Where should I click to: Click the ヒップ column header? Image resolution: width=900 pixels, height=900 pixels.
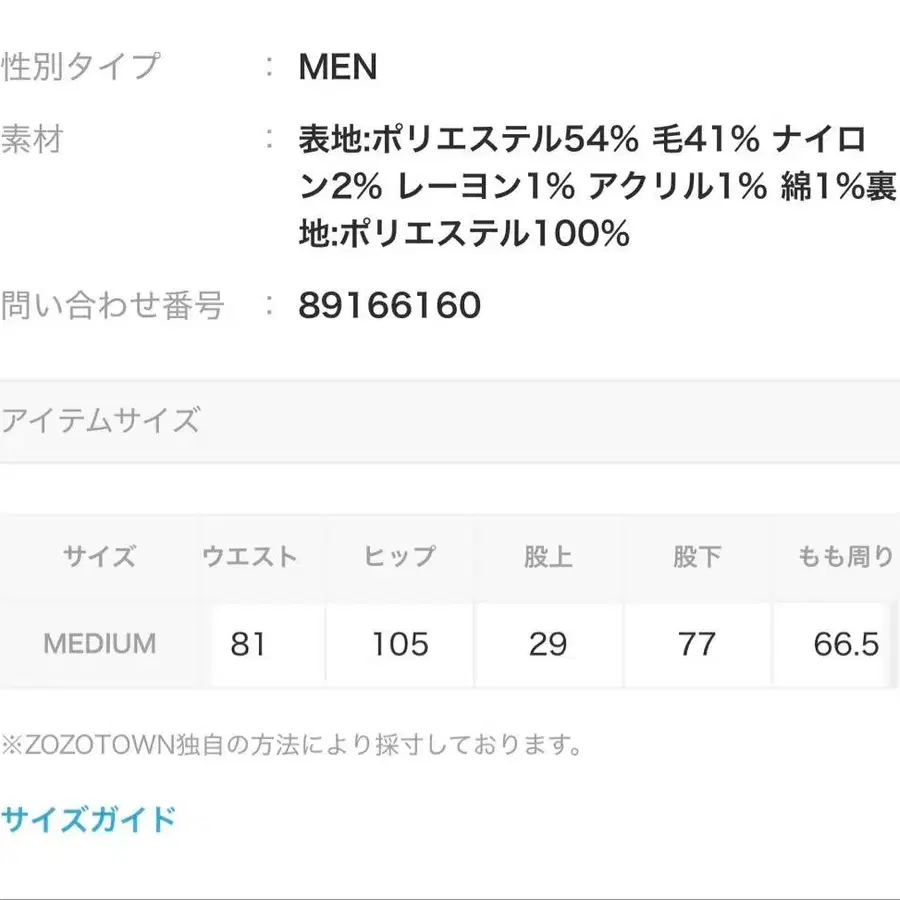(398, 556)
